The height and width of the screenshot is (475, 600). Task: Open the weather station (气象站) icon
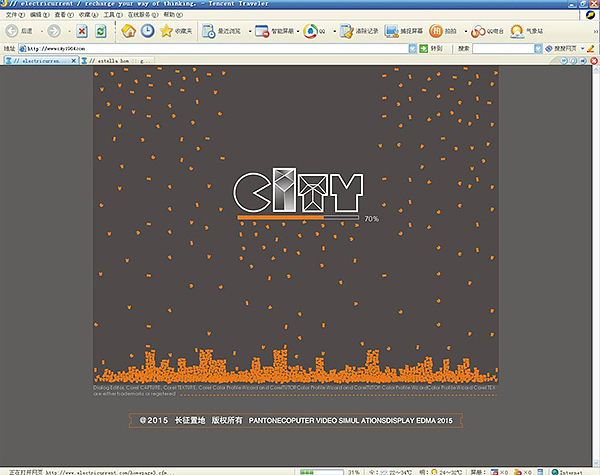(517, 31)
